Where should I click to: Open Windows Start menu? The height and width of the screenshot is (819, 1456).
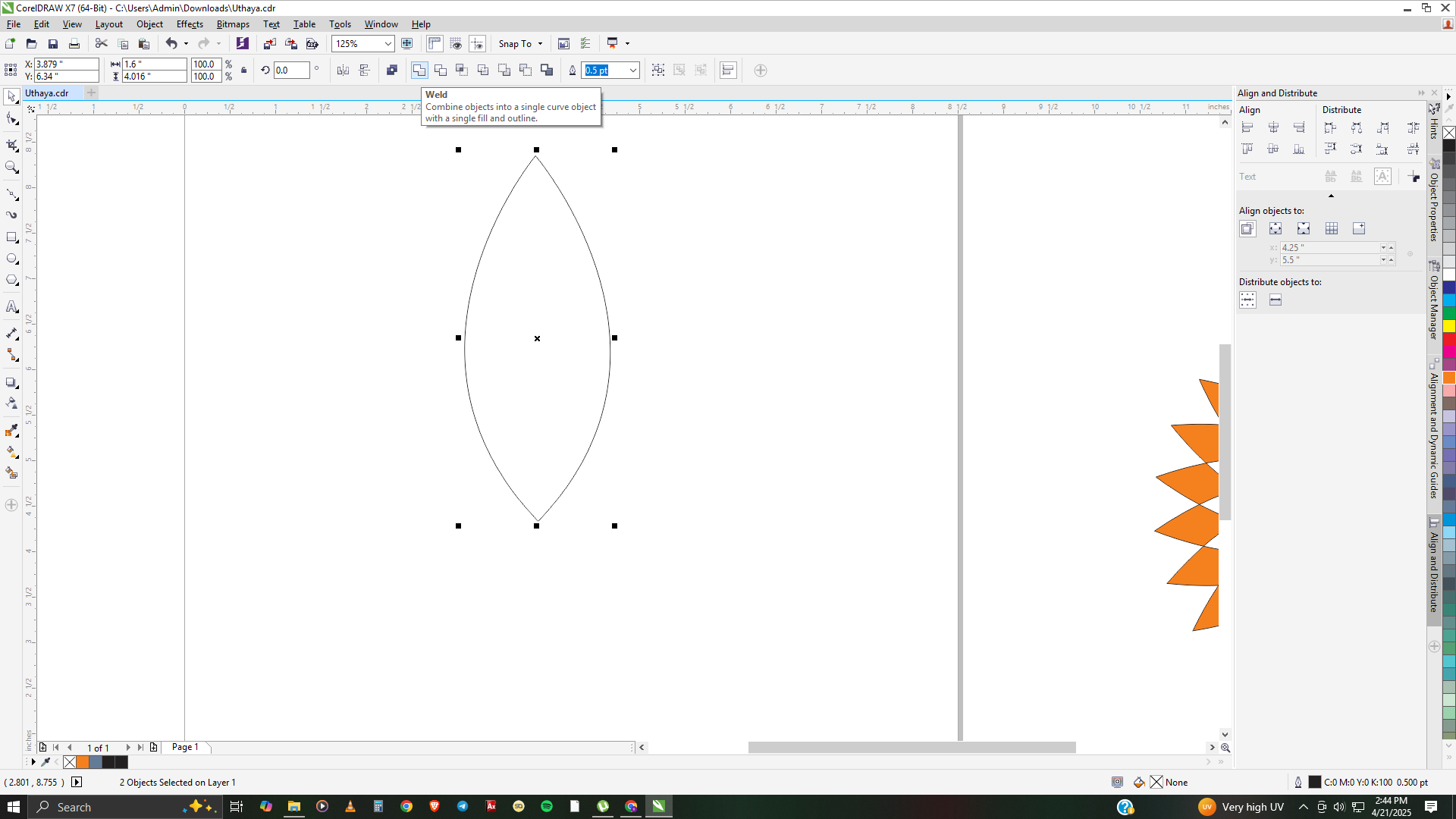[x=13, y=807]
